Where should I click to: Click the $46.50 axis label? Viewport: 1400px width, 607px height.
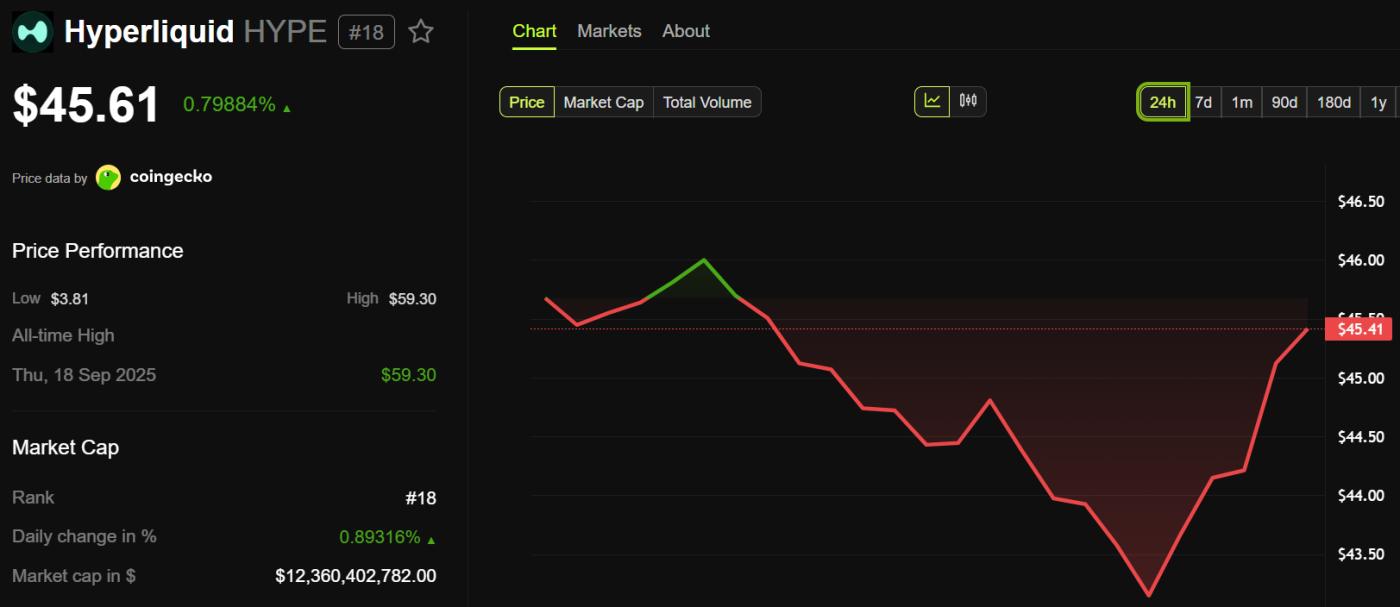click(x=1361, y=202)
